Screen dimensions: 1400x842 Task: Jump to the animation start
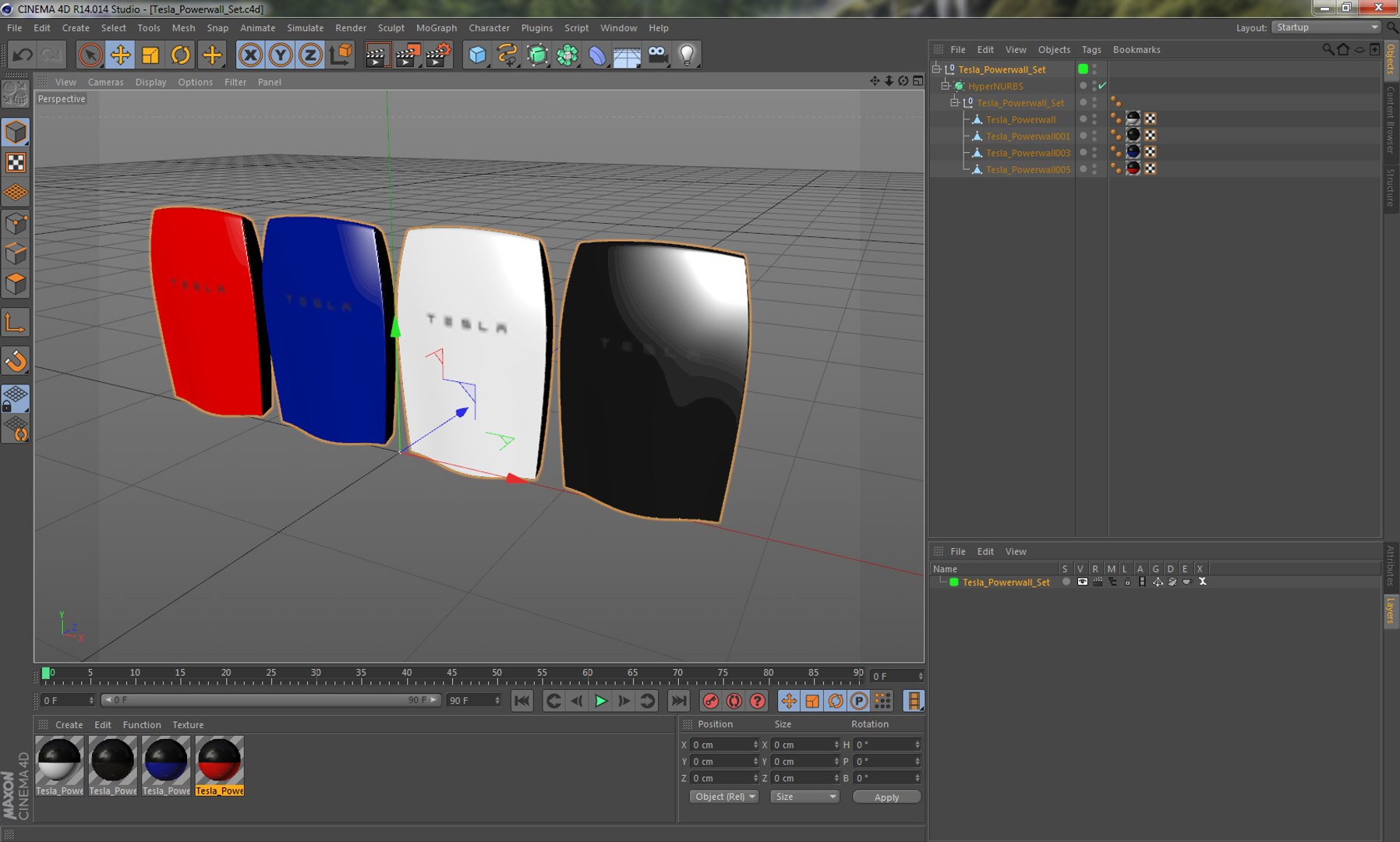(522, 701)
